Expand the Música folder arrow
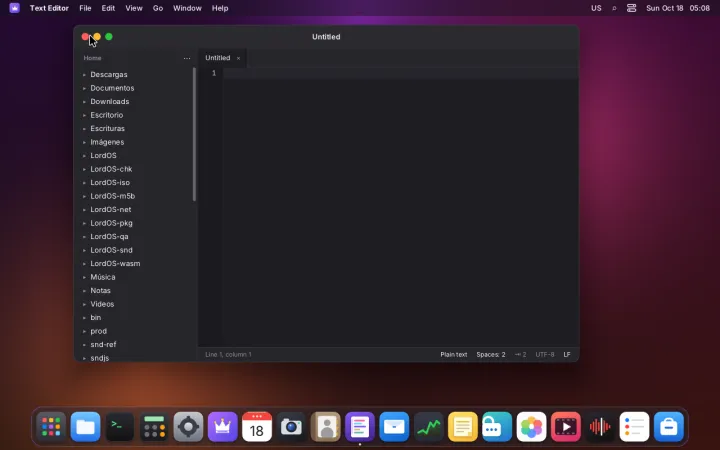The image size is (720, 450). pyautogui.click(x=84, y=277)
